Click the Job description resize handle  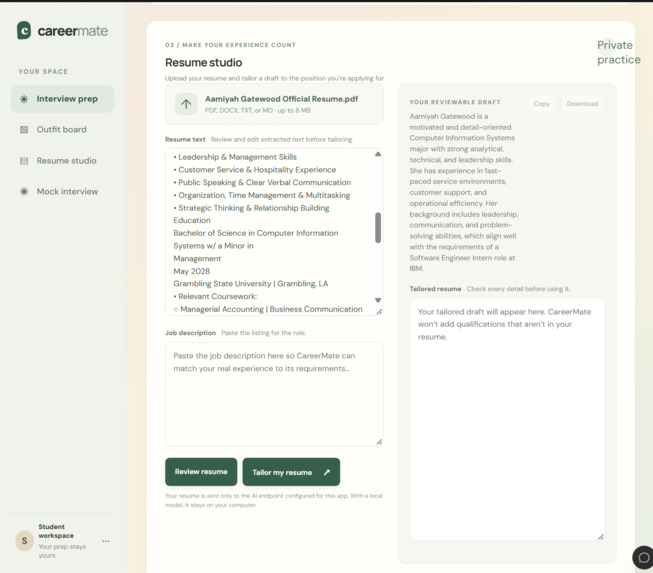pos(379,442)
